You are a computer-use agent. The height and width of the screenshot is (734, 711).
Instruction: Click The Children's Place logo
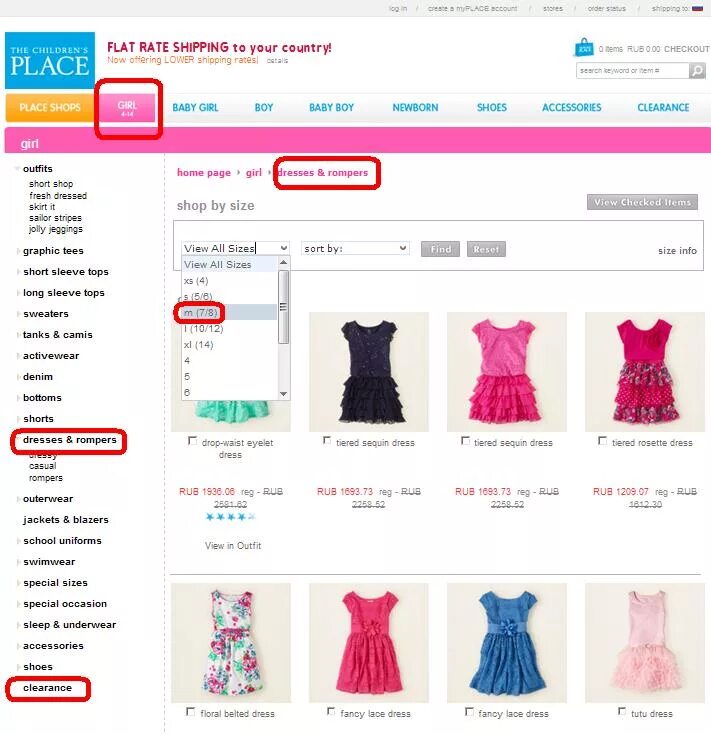pyautogui.click(x=50, y=60)
